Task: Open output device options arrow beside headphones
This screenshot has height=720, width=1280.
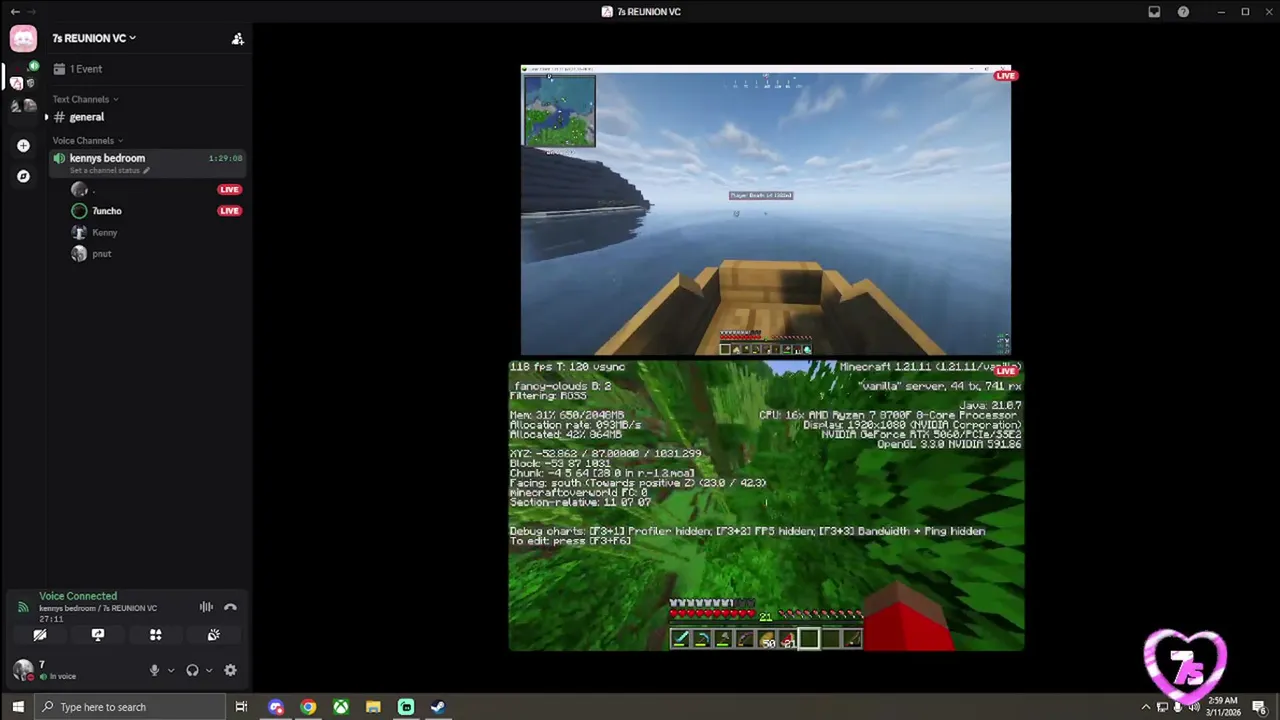Action: tap(209, 671)
